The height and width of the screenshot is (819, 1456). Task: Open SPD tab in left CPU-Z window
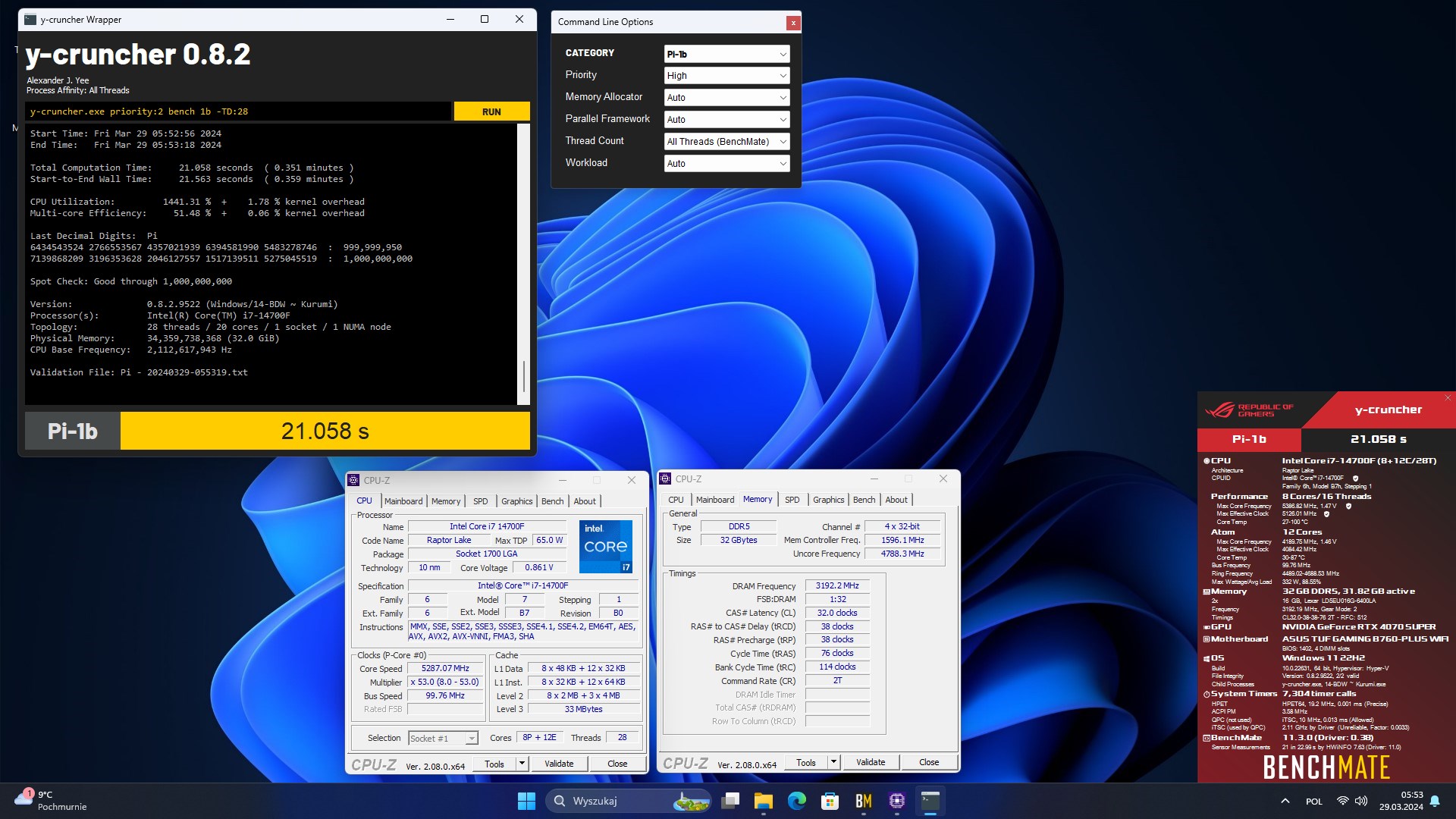coord(481,501)
